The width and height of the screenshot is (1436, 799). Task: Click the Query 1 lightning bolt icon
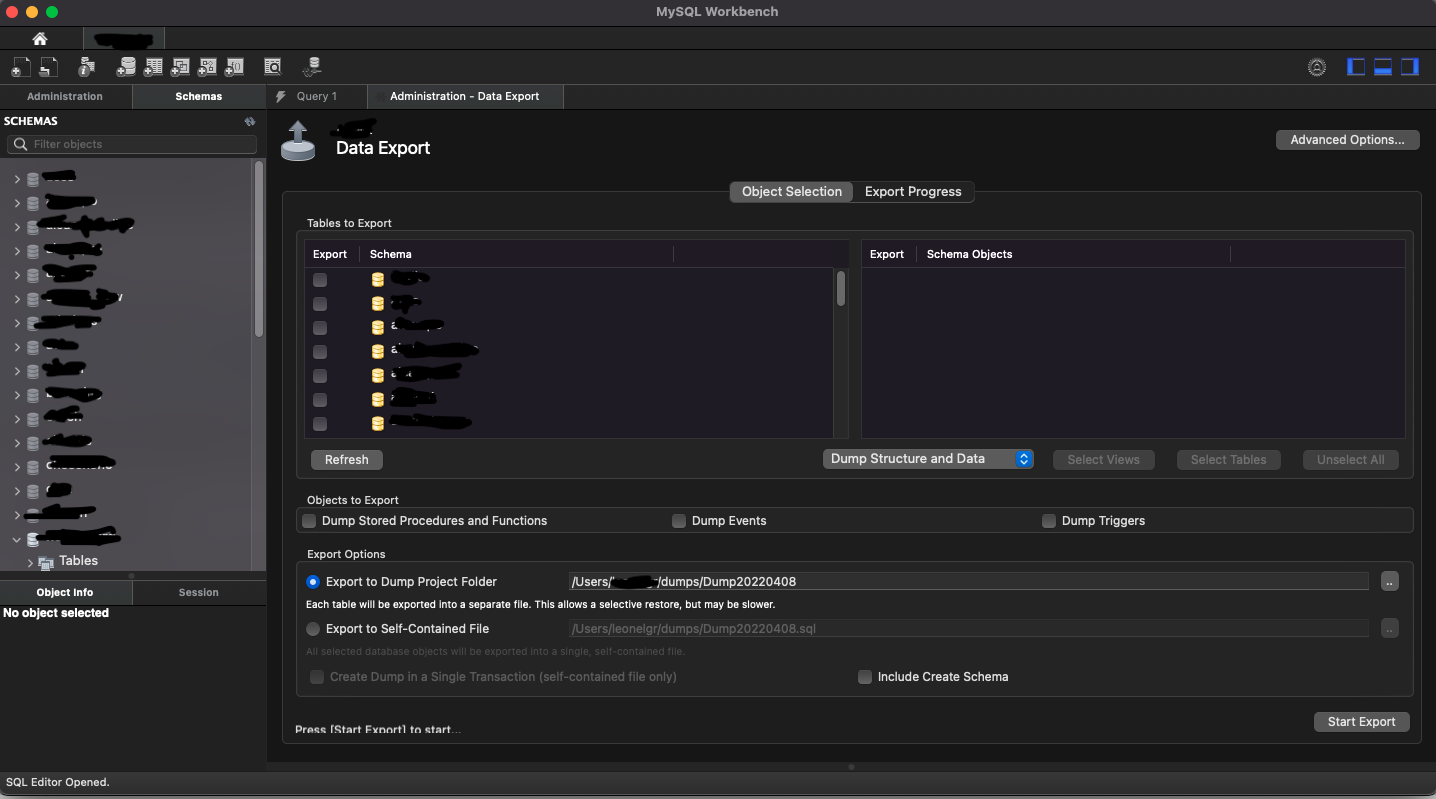tap(281, 96)
